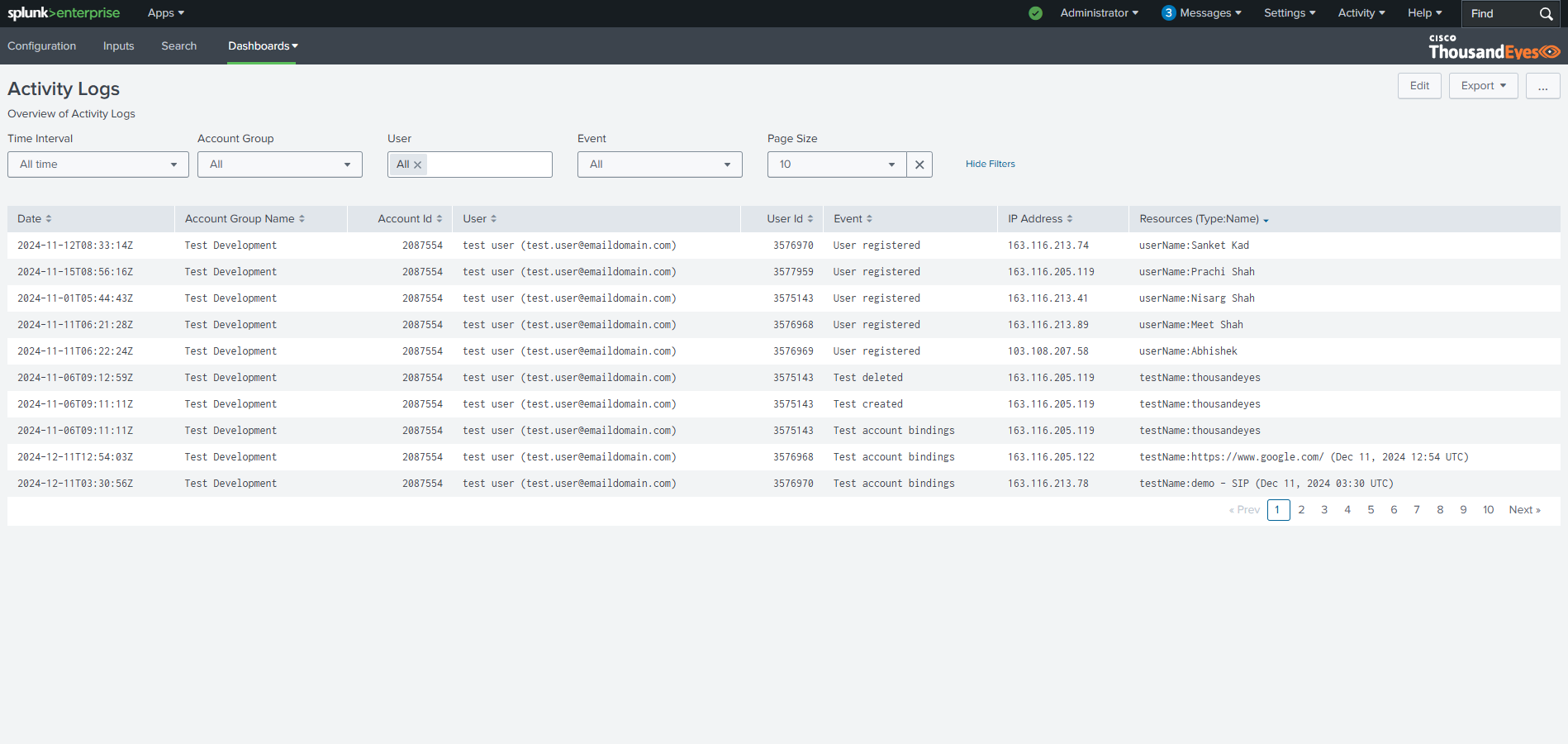Image resolution: width=1568 pixels, height=744 pixels.
Task: Remove the All token in User filter
Action: click(418, 165)
